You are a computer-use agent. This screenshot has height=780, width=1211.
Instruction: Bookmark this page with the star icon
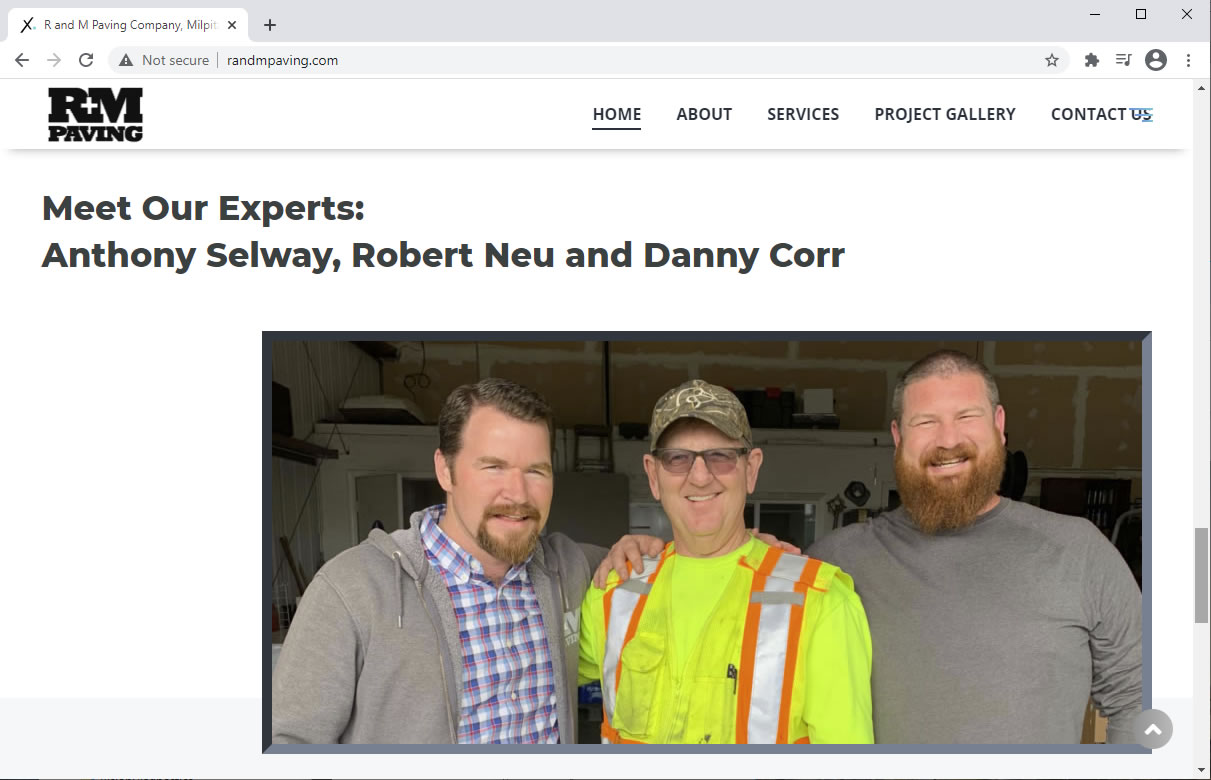point(1052,60)
